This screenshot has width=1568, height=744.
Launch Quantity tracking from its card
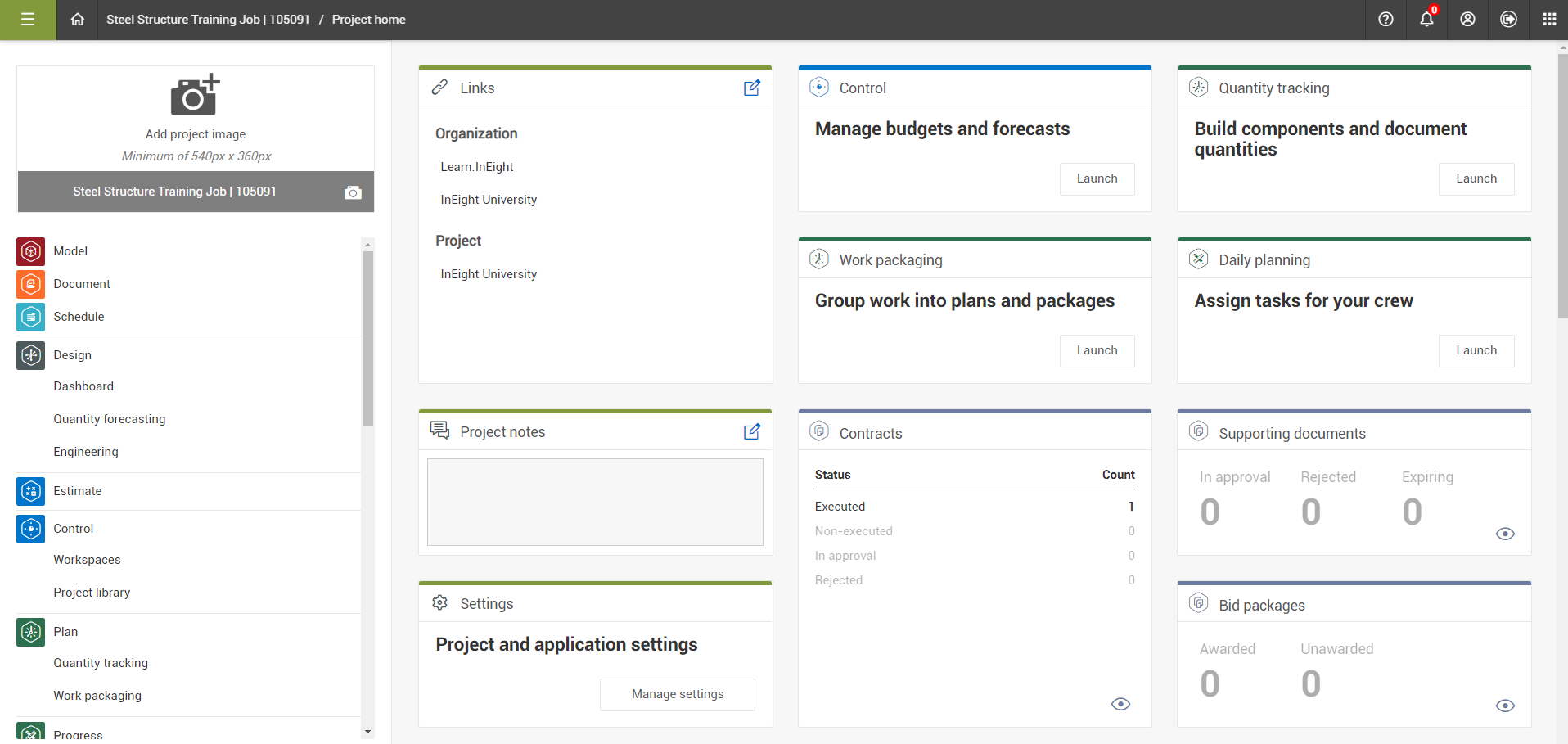[1476, 178]
